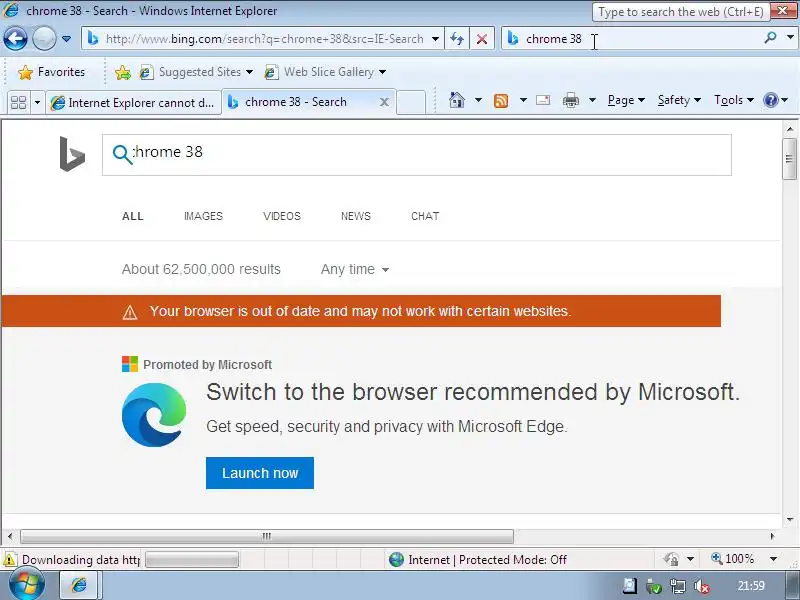The width and height of the screenshot is (800, 600).
Task: Go back using the Back arrow button
Action: [x=15, y=39]
